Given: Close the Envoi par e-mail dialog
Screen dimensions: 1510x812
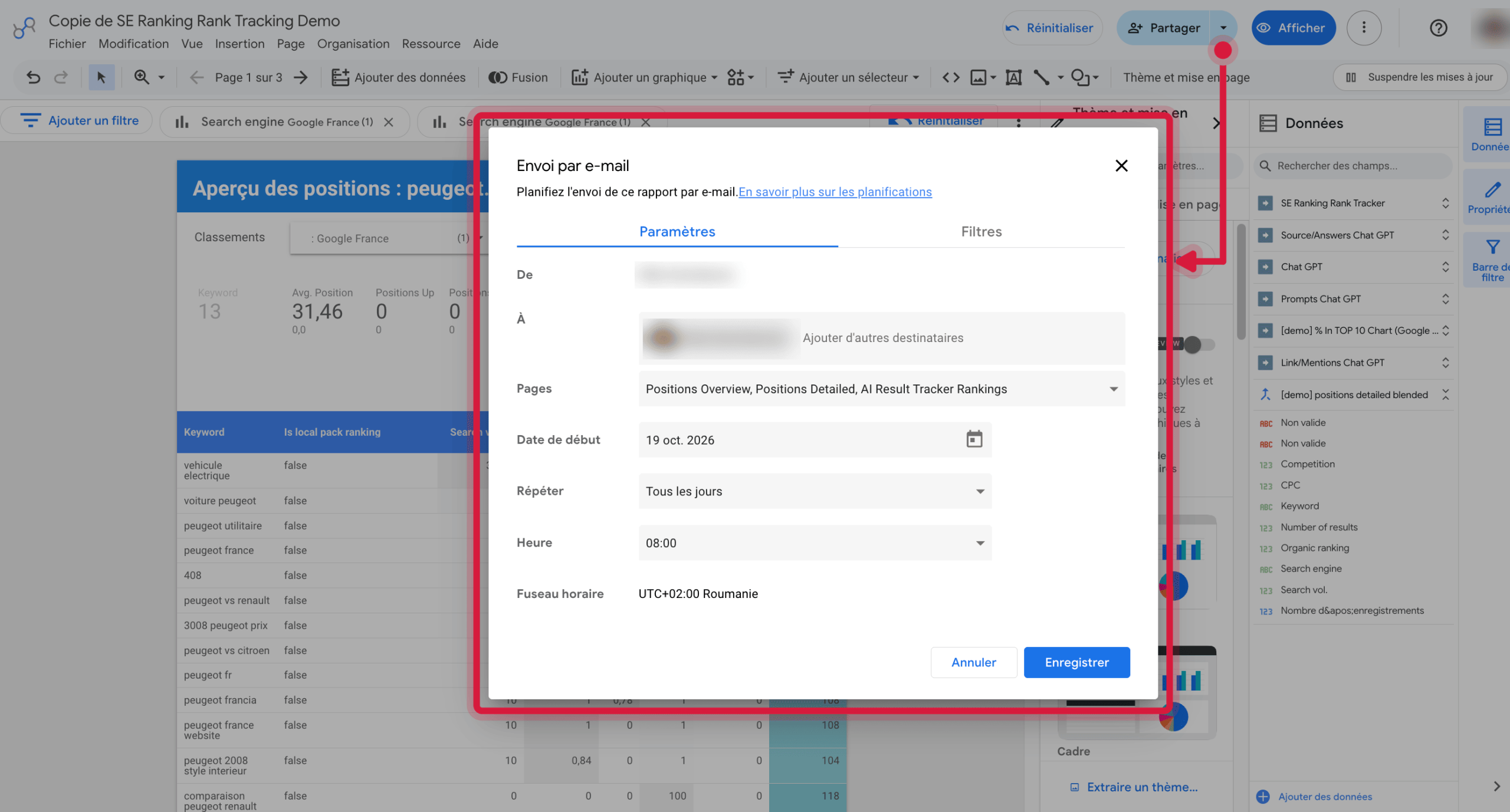Looking at the screenshot, I should coord(1121,166).
